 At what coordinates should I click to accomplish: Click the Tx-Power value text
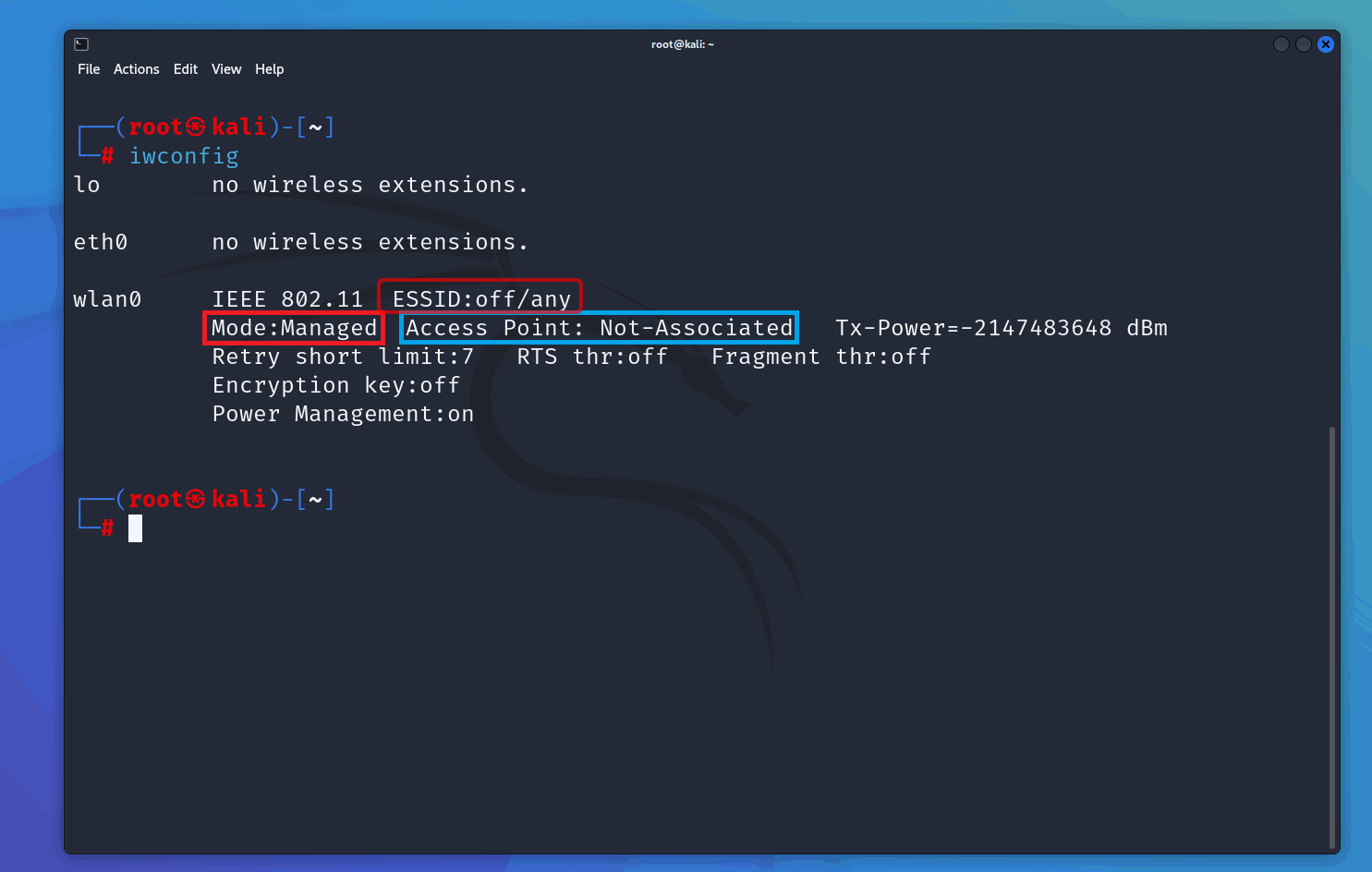1001,327
